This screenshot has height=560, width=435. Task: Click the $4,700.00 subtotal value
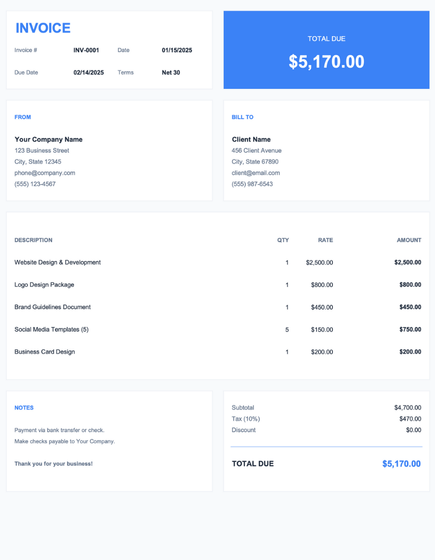tap(408, 408)
